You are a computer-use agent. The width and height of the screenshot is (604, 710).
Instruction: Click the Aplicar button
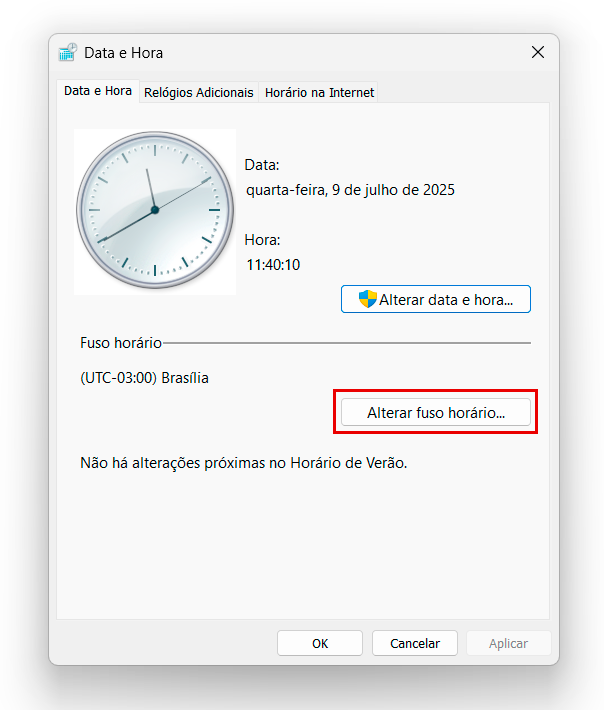508,643
